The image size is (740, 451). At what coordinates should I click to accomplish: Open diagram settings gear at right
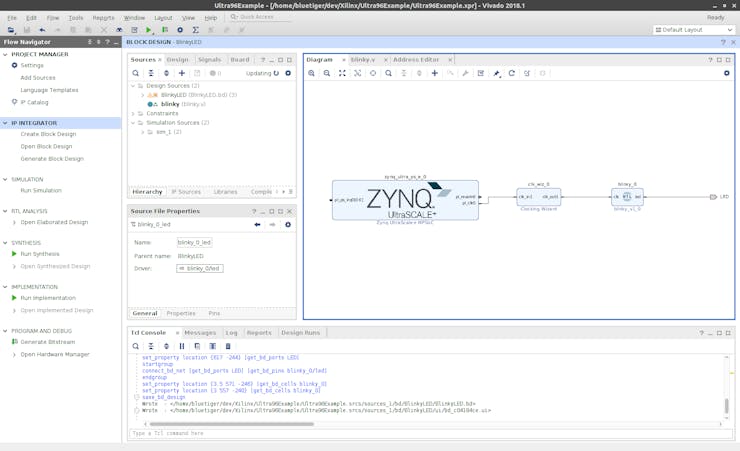coord(727,73)
